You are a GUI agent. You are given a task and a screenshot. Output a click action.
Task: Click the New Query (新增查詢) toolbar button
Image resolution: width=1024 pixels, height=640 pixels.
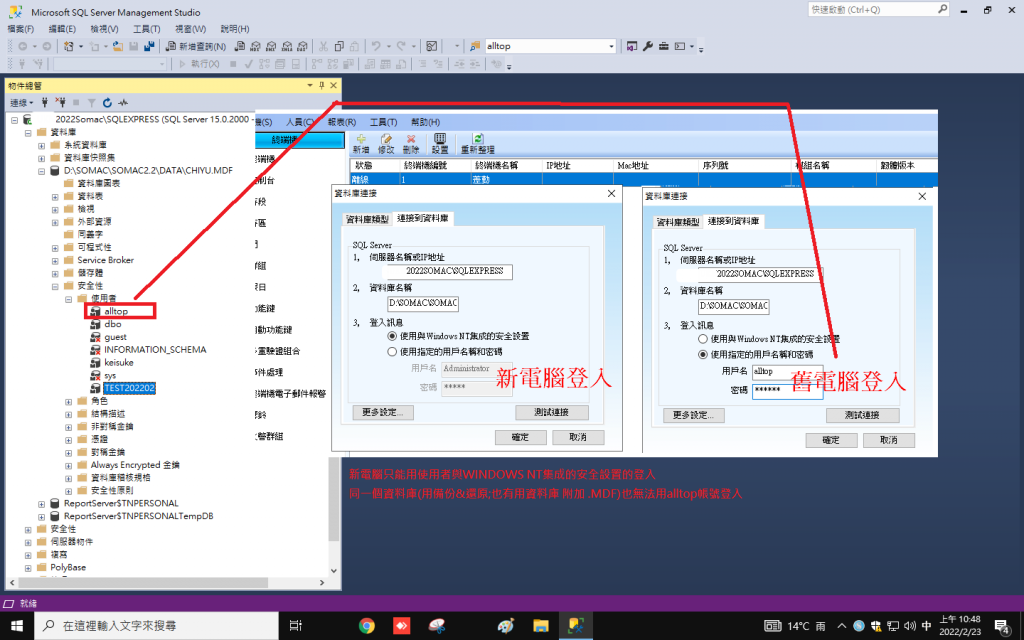click(x=195, y=46)
